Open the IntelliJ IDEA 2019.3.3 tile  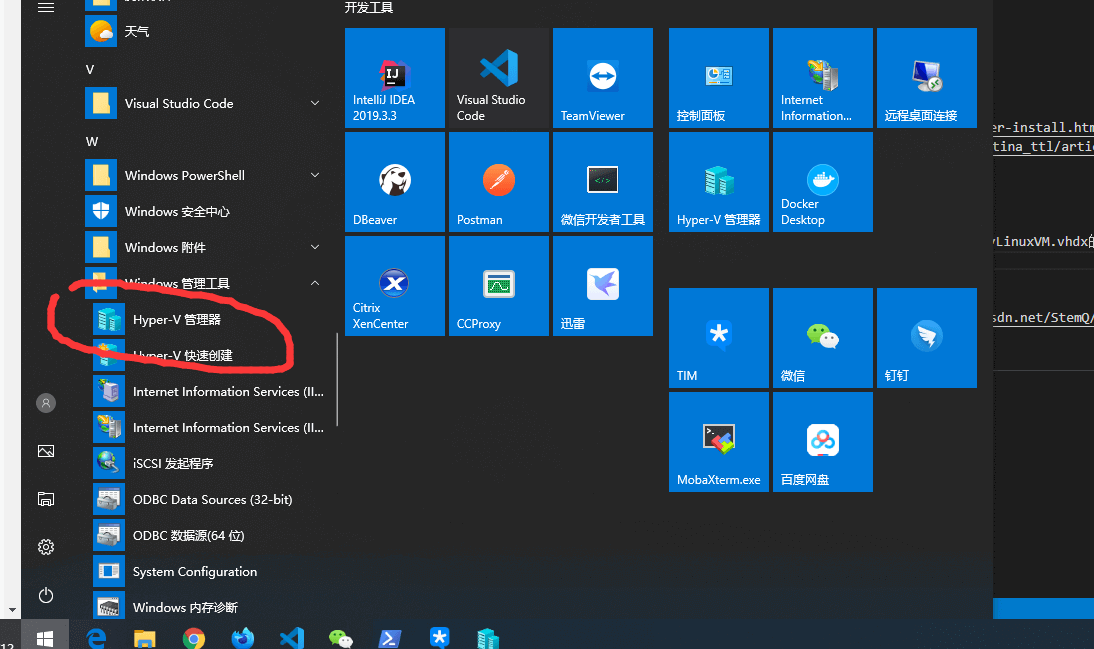[x=394, y=78]
